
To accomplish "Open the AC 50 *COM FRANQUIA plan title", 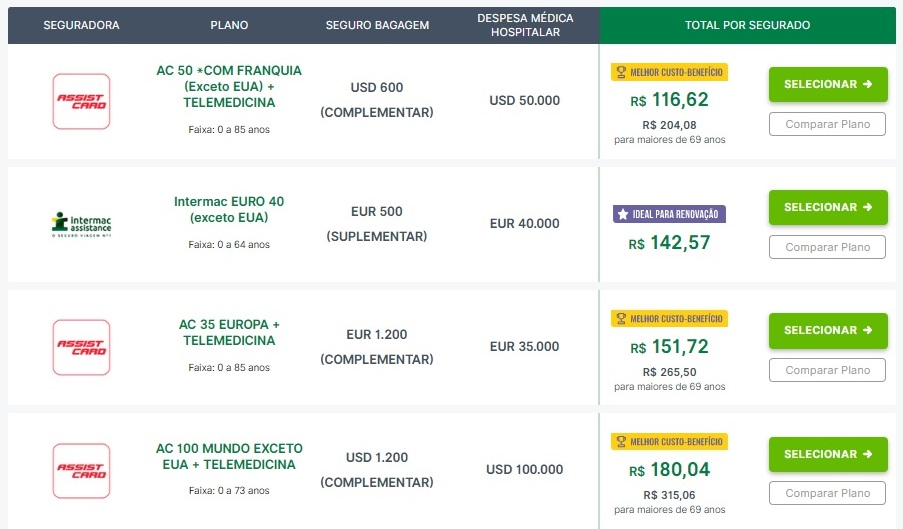I will coord(229,86).
